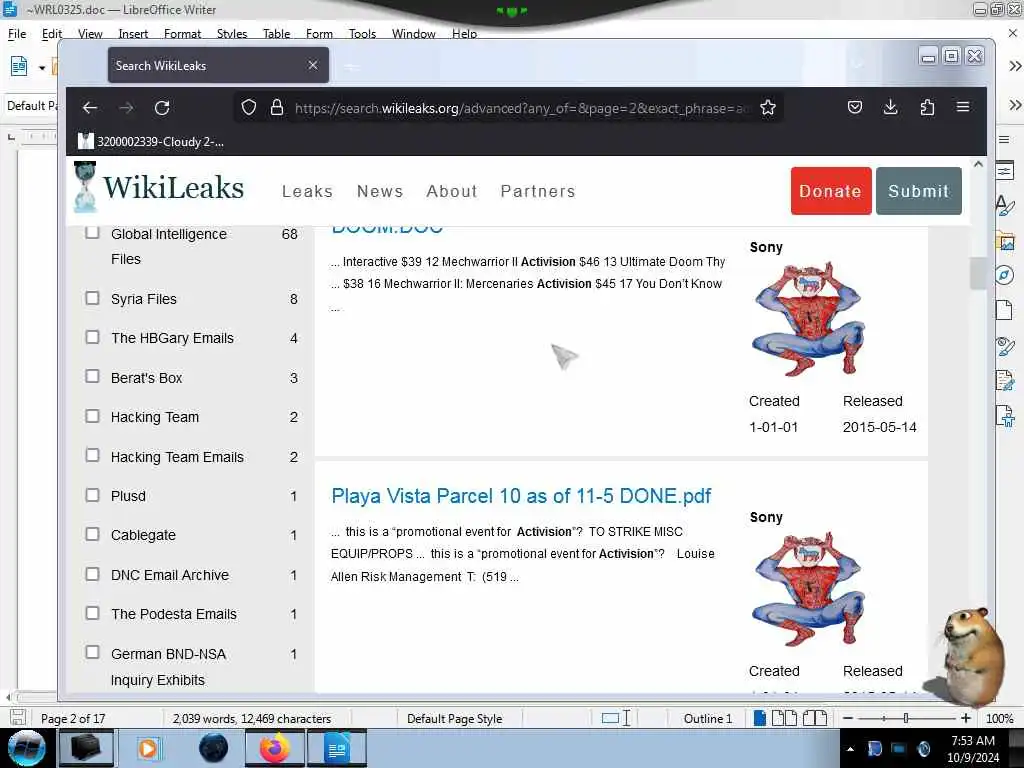Open New document dropdown arrow

click(x=42, y=67)
